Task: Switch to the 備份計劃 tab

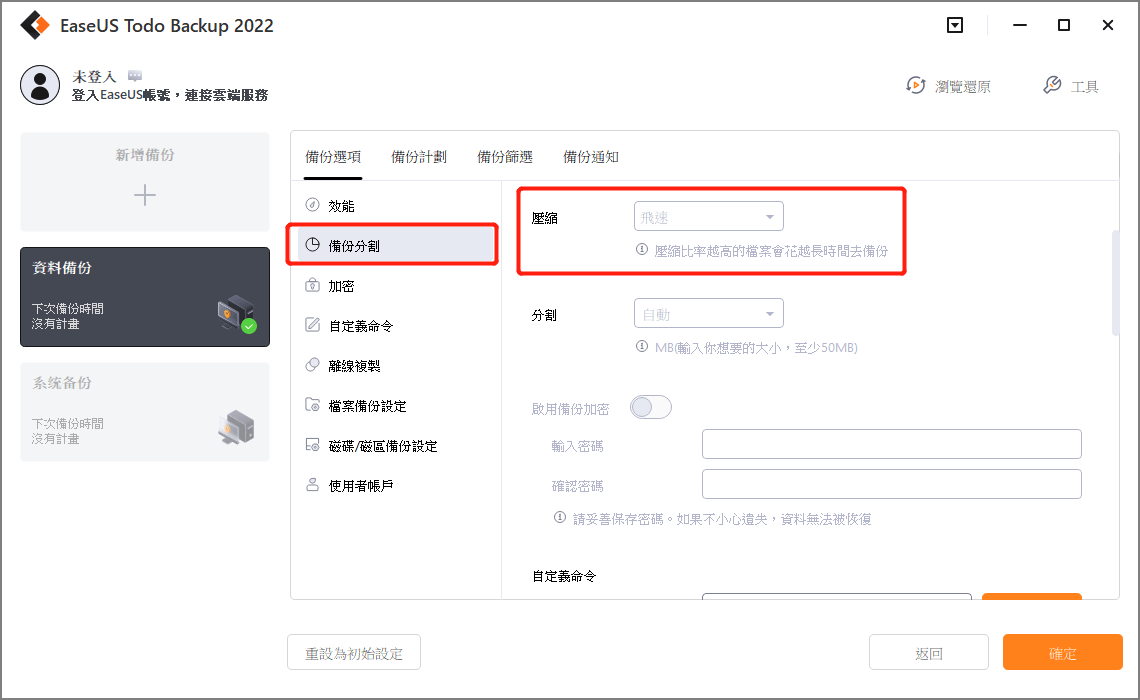Action: 419,157
